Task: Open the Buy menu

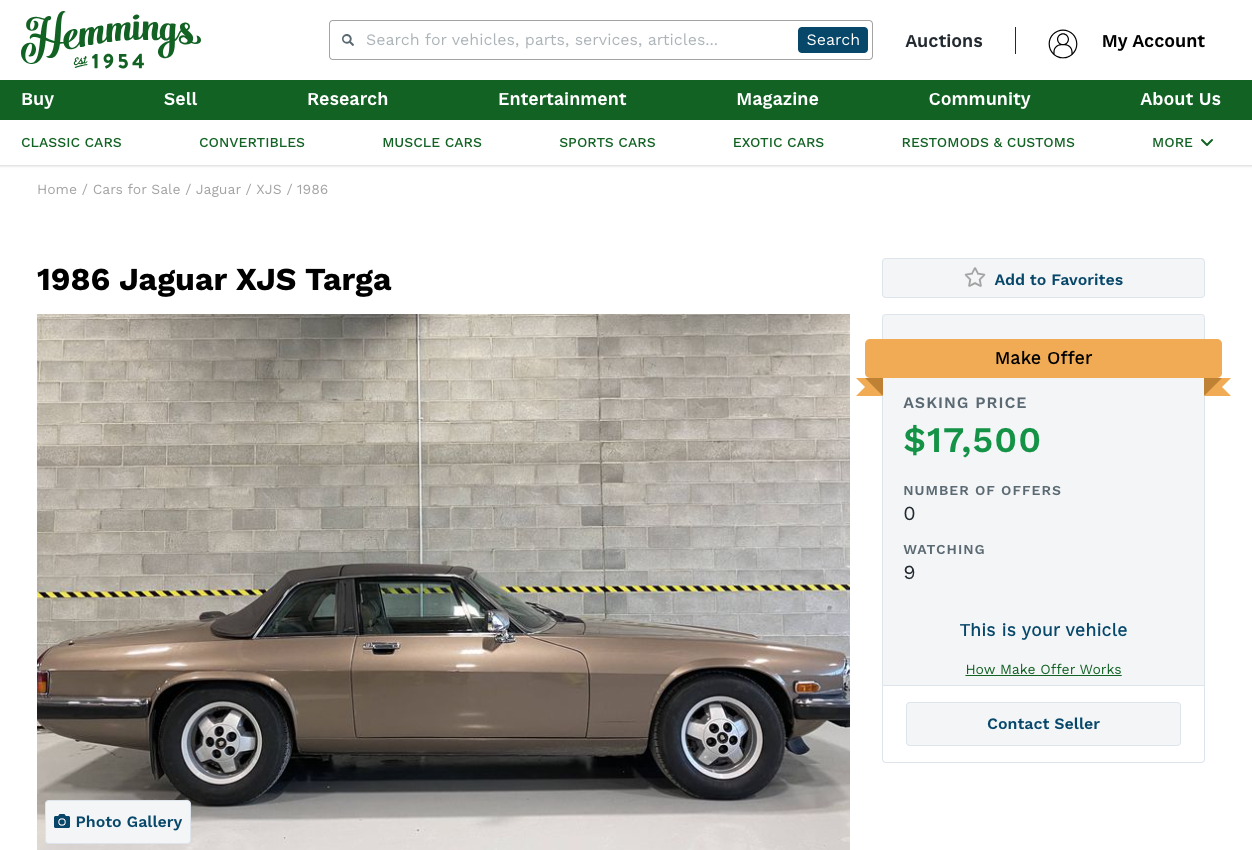Action: pyautogui.click(x=38, y=99)
